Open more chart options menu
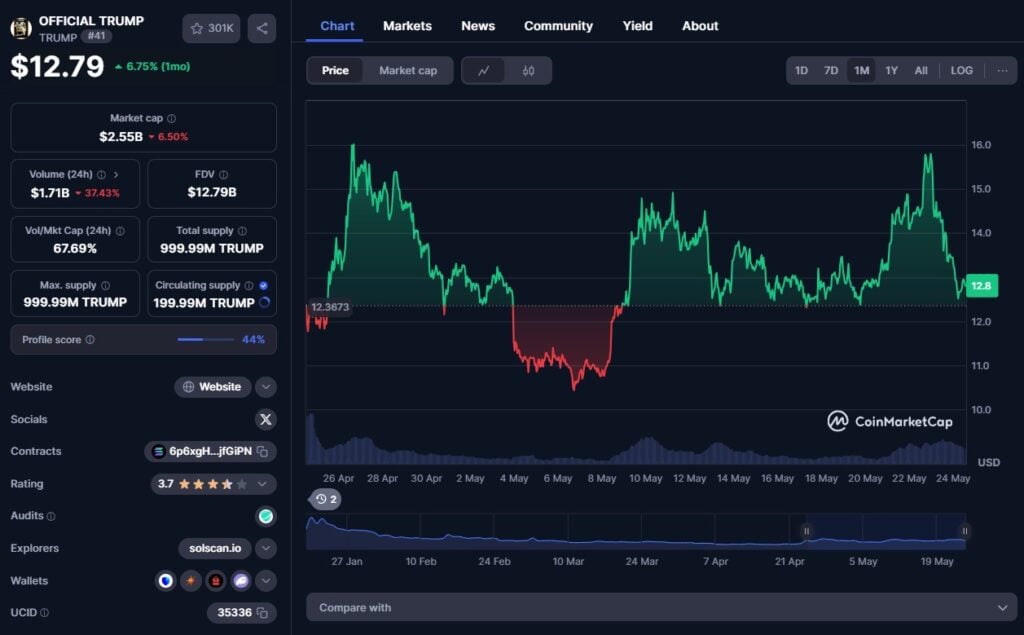Screen dimensions: 1024x635 (x=1002, y=71)
